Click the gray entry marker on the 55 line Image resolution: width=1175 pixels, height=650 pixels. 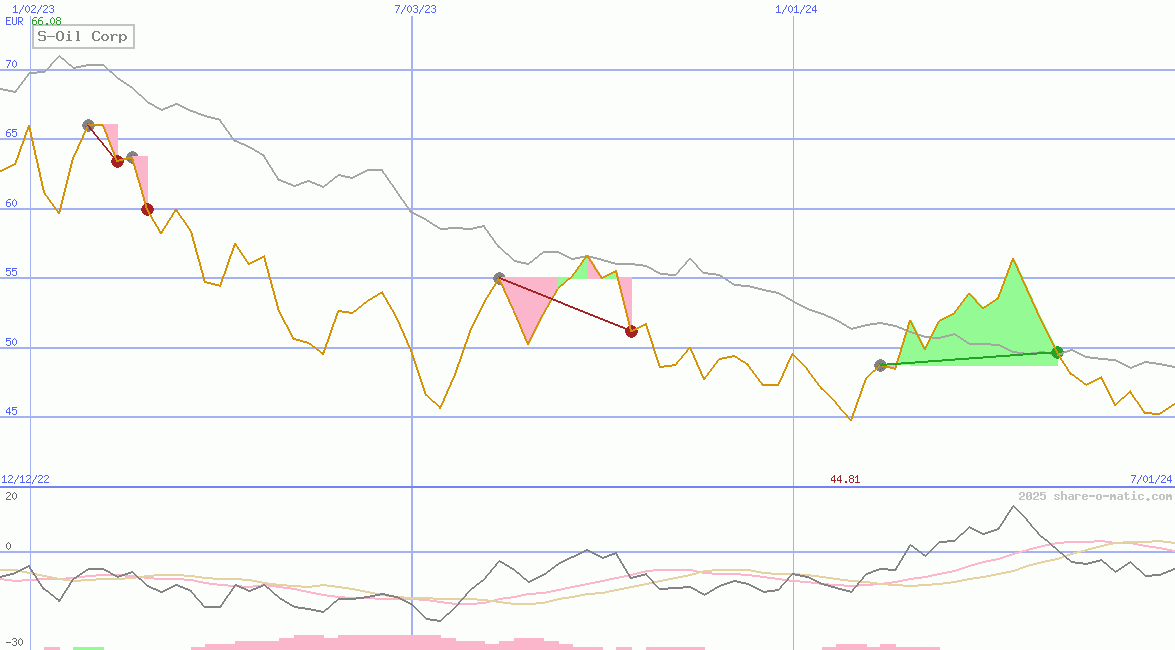point(499,278)
